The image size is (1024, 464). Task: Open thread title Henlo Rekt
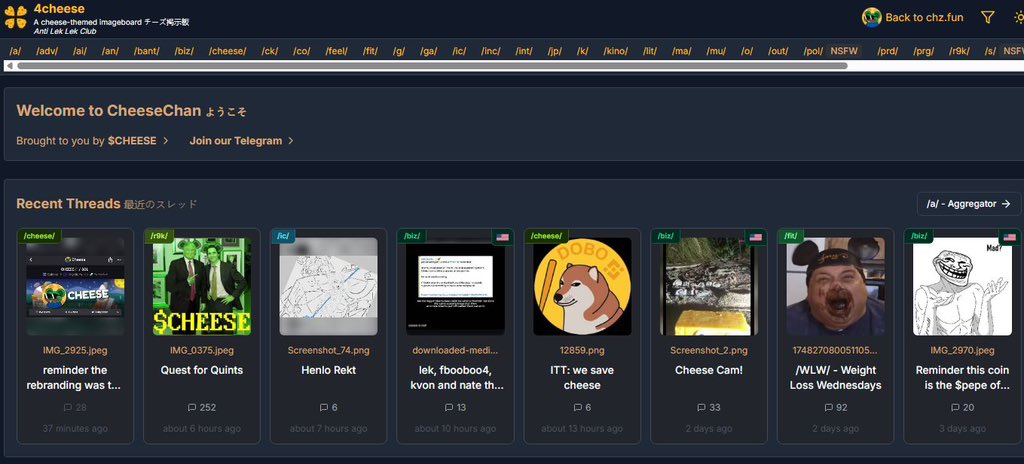(328, 370)
